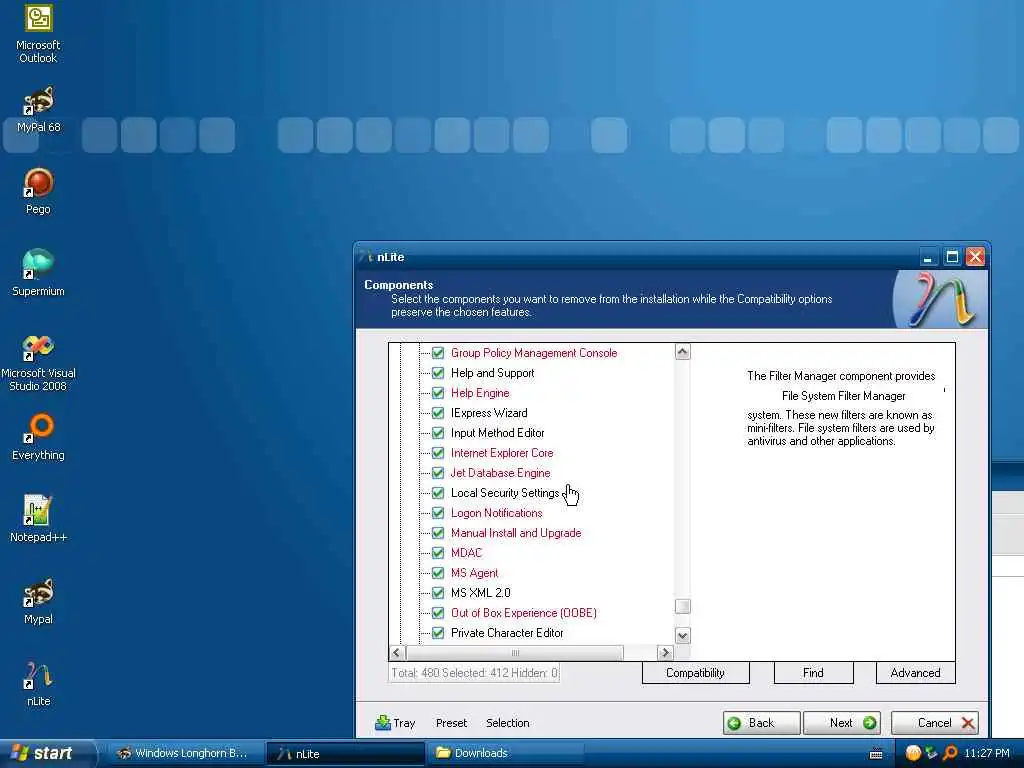The width and height of the screenshot is (1024, 768).
Task: Click the magnifier icon in system tray
Action: [x=950, y=753]
